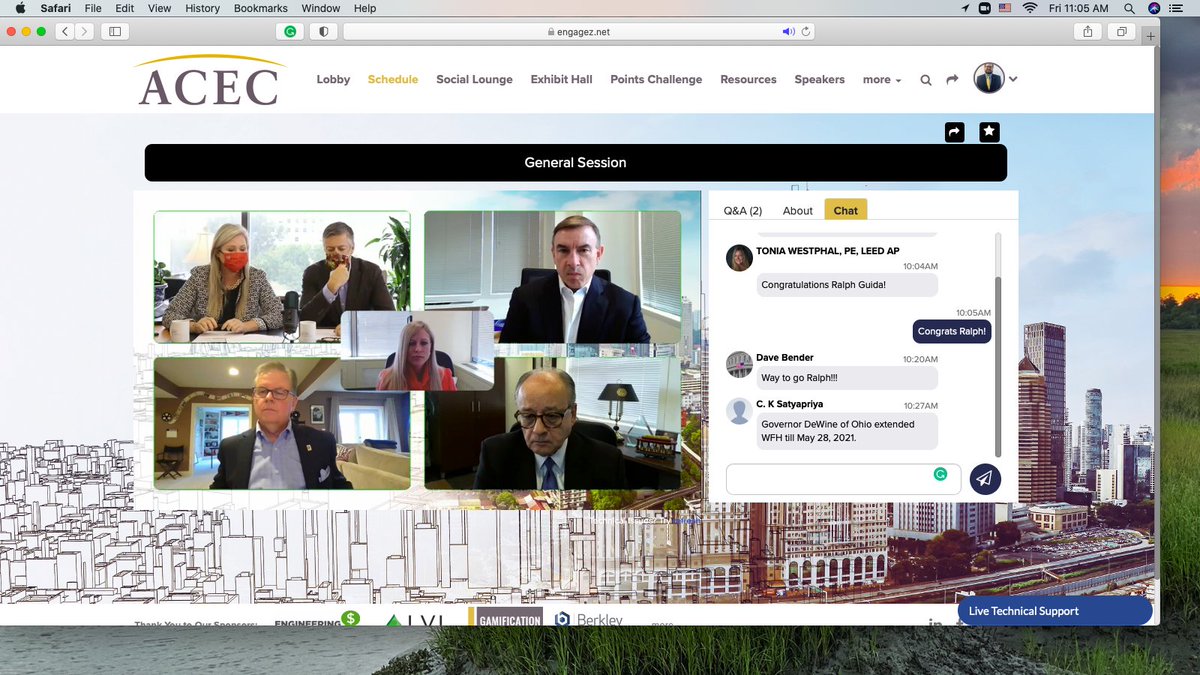Click the Berkley sponsor logo
1200x675 pixels.
click(x=589, y=619)
